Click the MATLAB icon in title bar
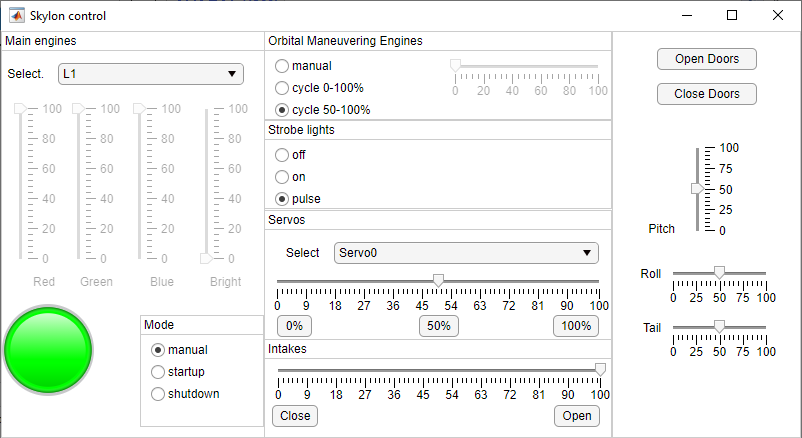Viewport: 802px width, 438px height. coord(17,16)
